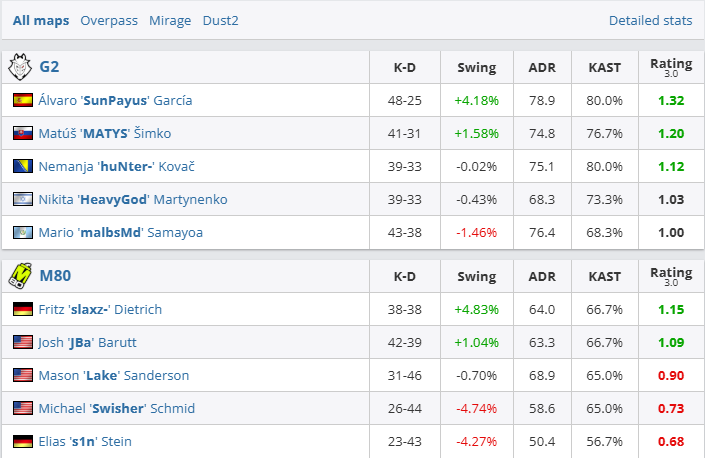The height and width of the screenshot is (458, 705).
Task: Click the Swing column header in G2 table
Action: coord(476,68)
